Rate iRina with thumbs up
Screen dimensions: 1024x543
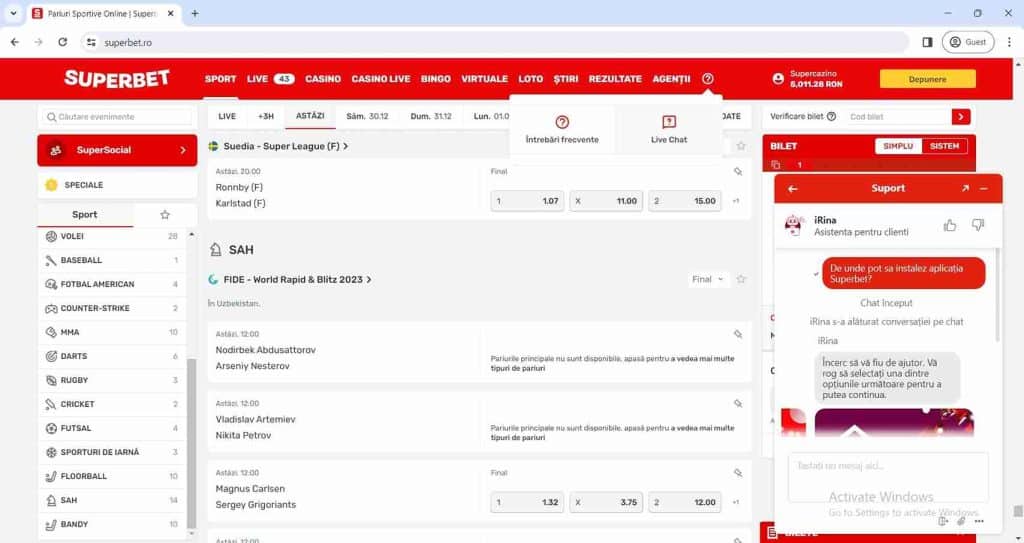click(x=950, y=225)
